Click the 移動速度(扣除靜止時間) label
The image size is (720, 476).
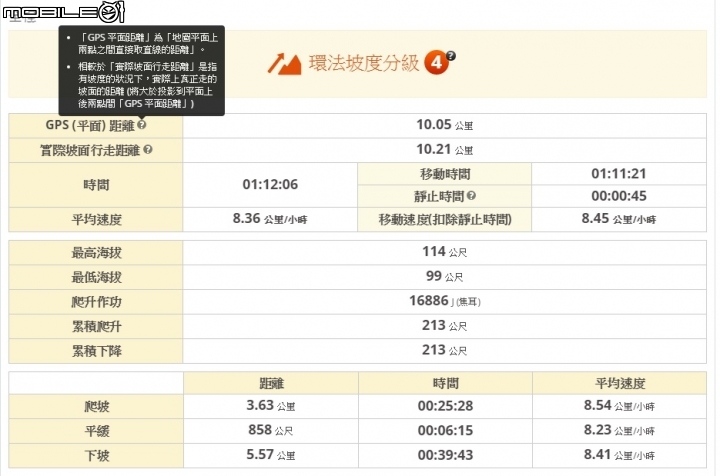click(x=444, y=220)
